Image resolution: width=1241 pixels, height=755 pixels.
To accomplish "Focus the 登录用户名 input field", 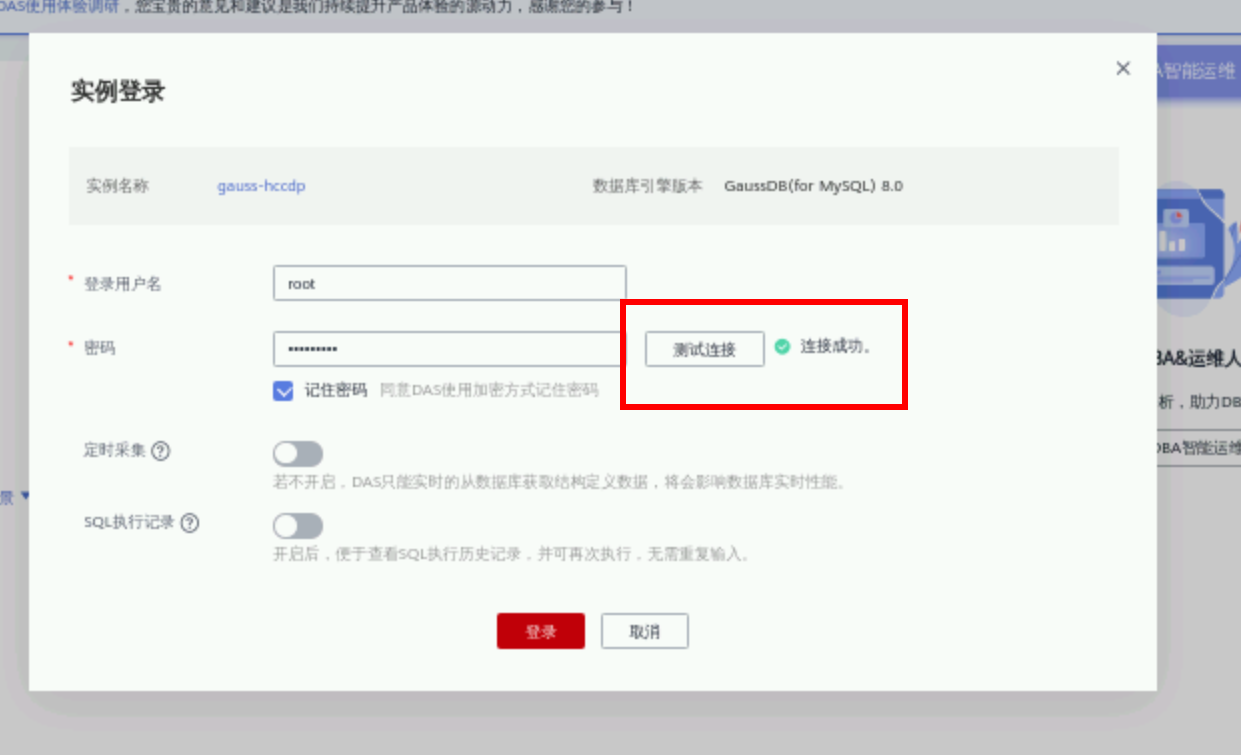I will pyautogui.click(x=450, y=283).
